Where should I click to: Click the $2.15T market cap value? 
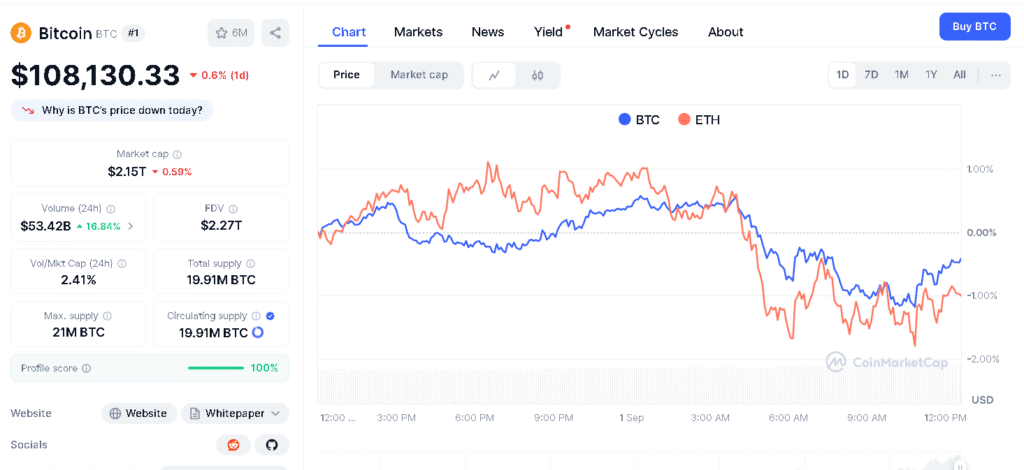[127, 172]
